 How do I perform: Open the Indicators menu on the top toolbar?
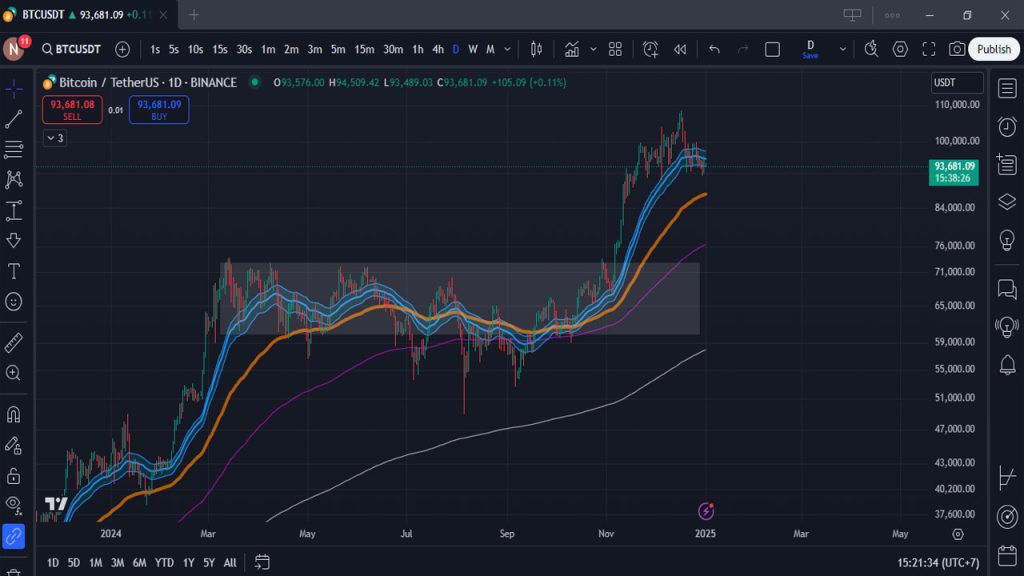tap(572, 48)
